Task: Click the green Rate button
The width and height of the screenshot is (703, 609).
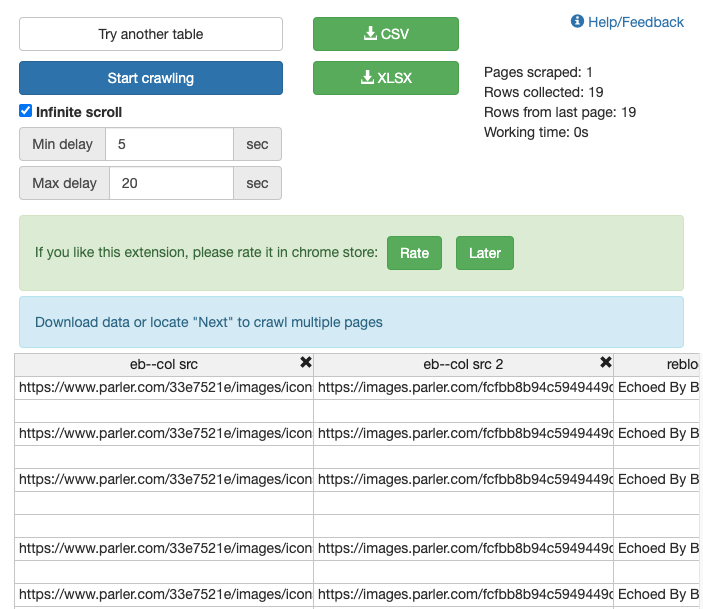Action: 414,253
